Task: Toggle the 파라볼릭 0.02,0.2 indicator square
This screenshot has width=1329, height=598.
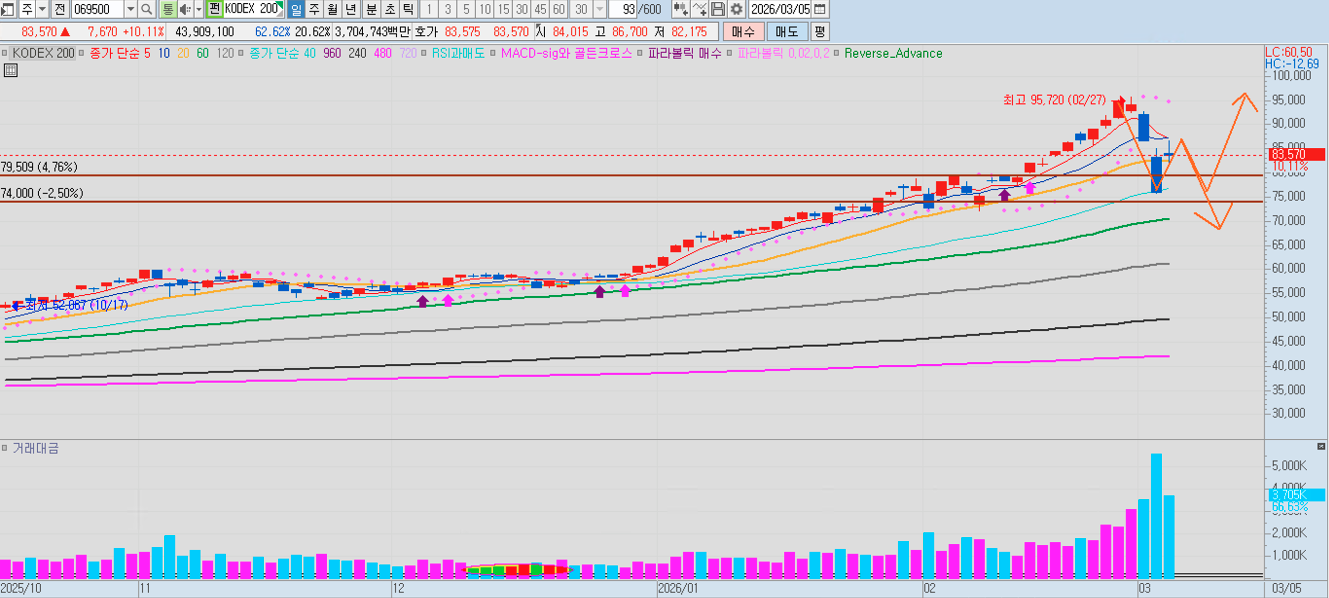Action: point(729,53)
